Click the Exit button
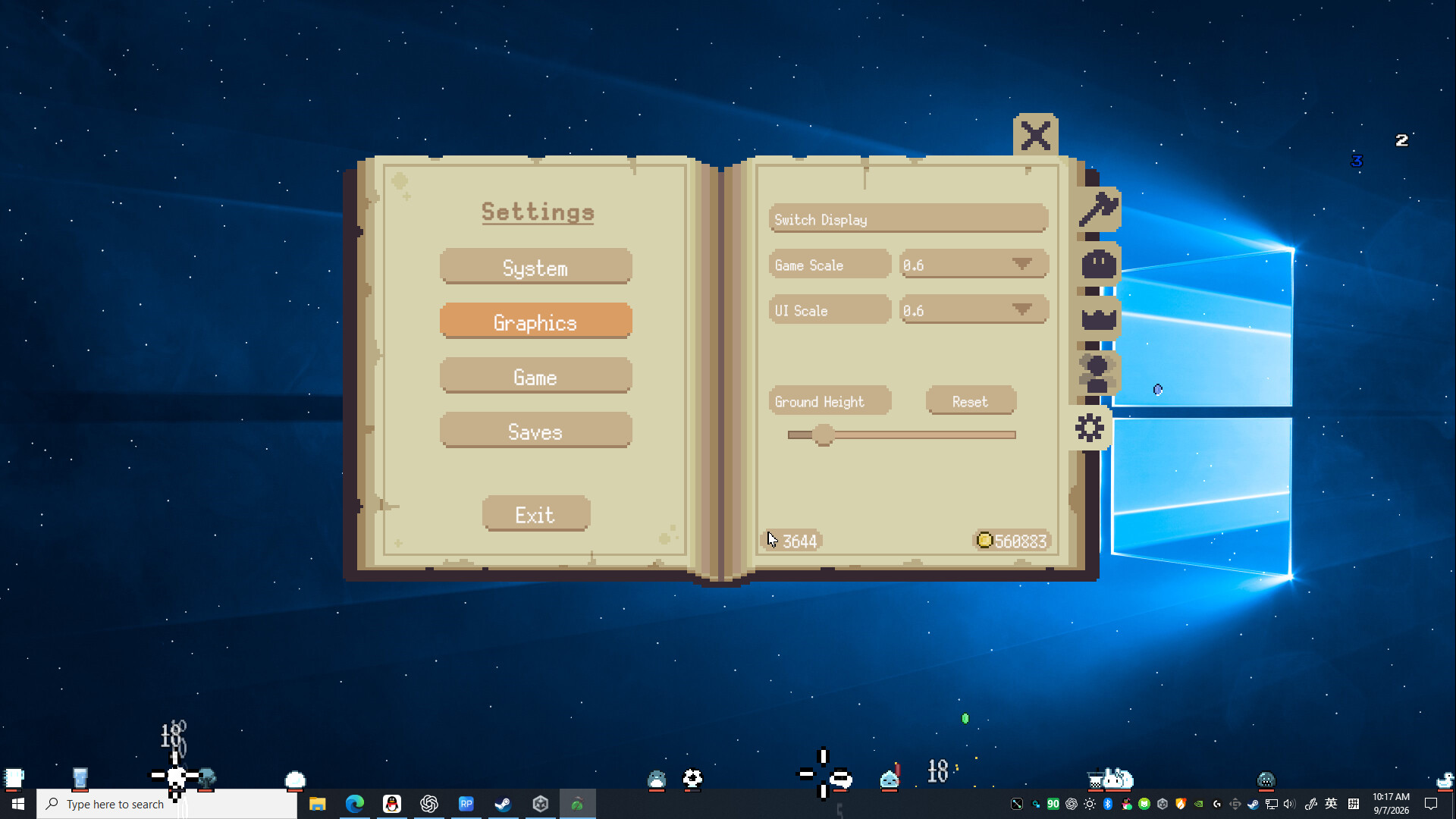This screenshot has height=819, width=1456. pyautogui.click(x=535, y=514)
